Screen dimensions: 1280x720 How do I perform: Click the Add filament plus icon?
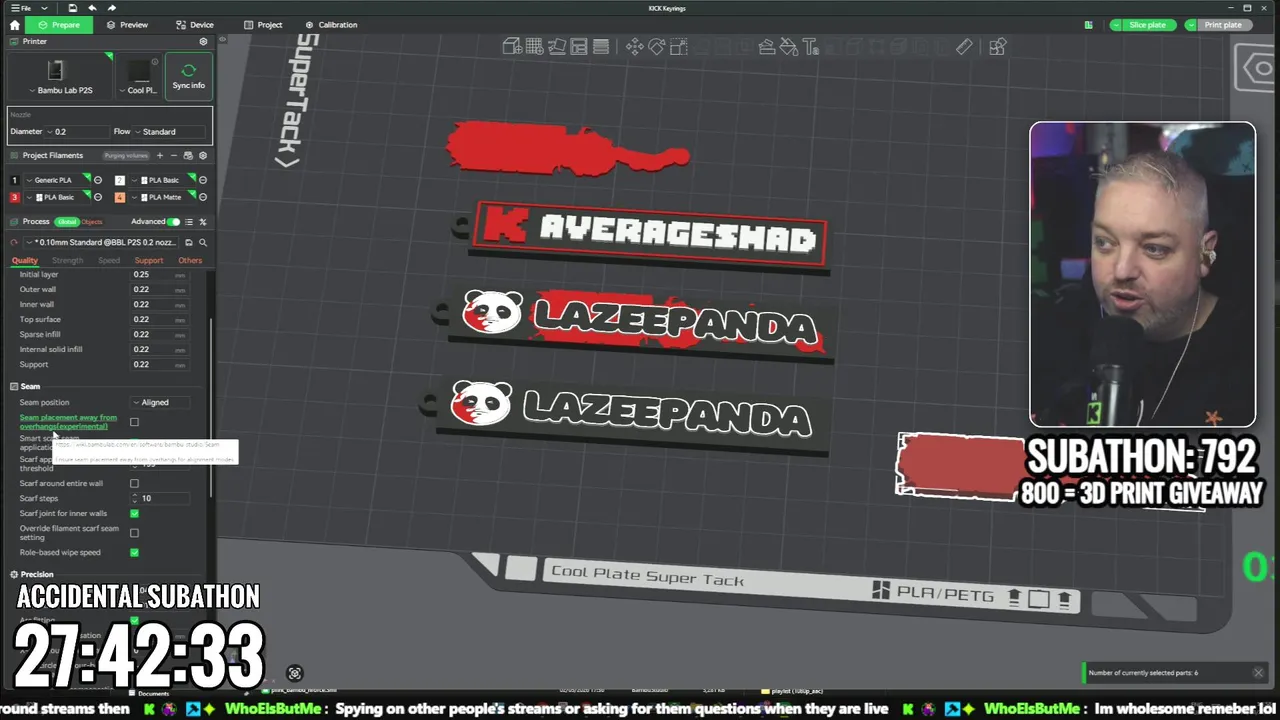coord(160,156)
